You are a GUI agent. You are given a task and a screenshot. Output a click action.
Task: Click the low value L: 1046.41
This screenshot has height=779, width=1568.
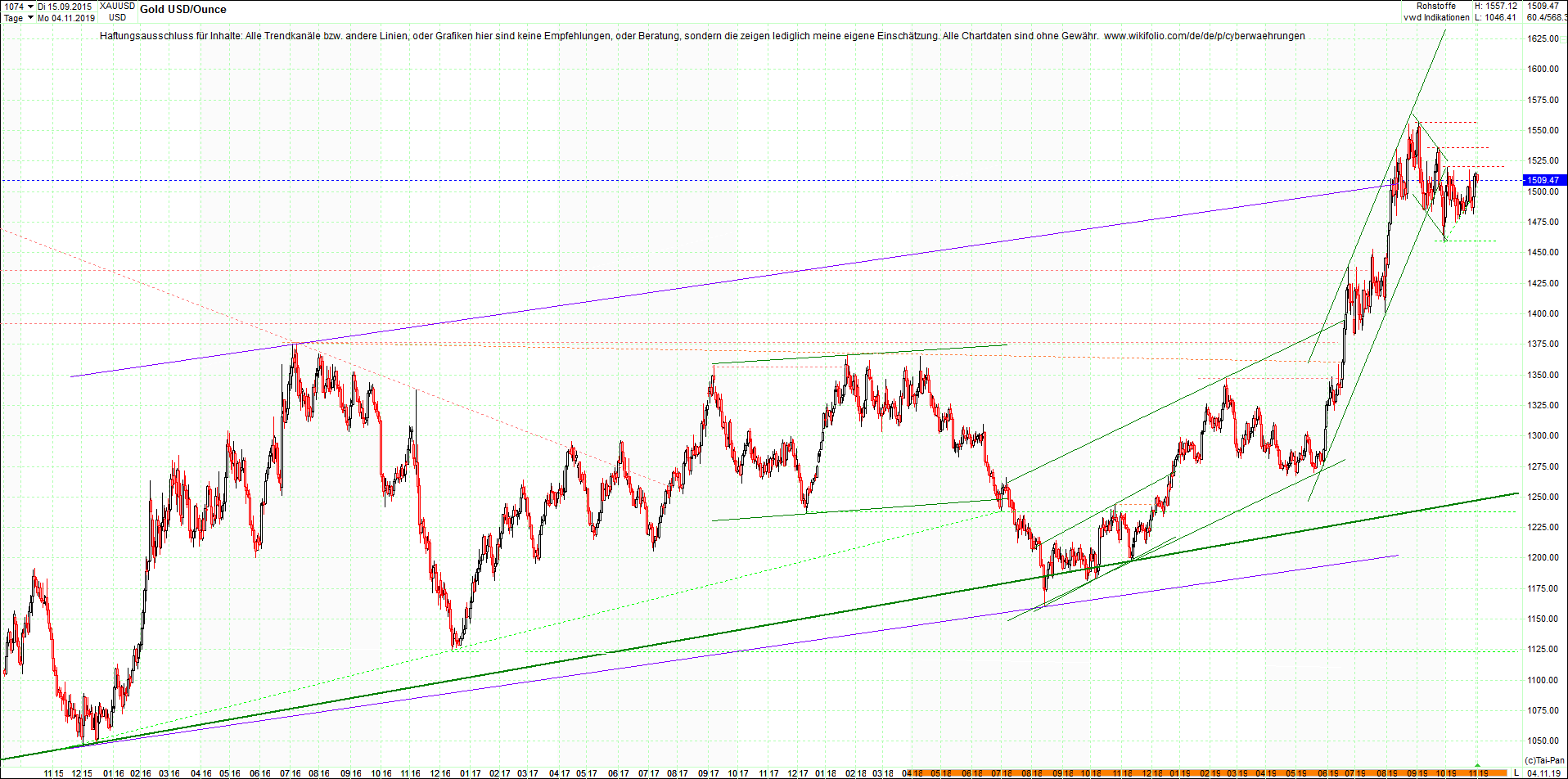[1496, 17]
